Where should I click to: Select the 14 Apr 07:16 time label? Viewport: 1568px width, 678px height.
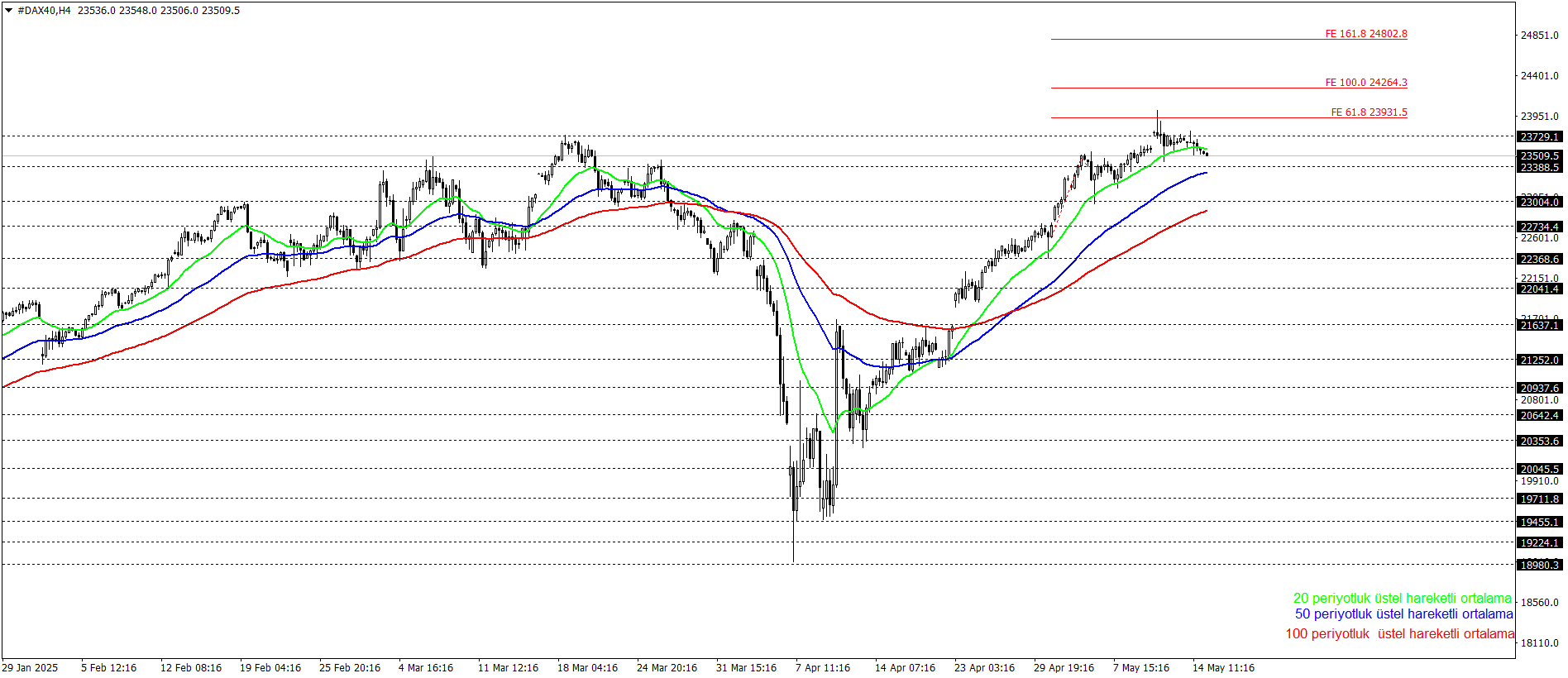(905, 668)
